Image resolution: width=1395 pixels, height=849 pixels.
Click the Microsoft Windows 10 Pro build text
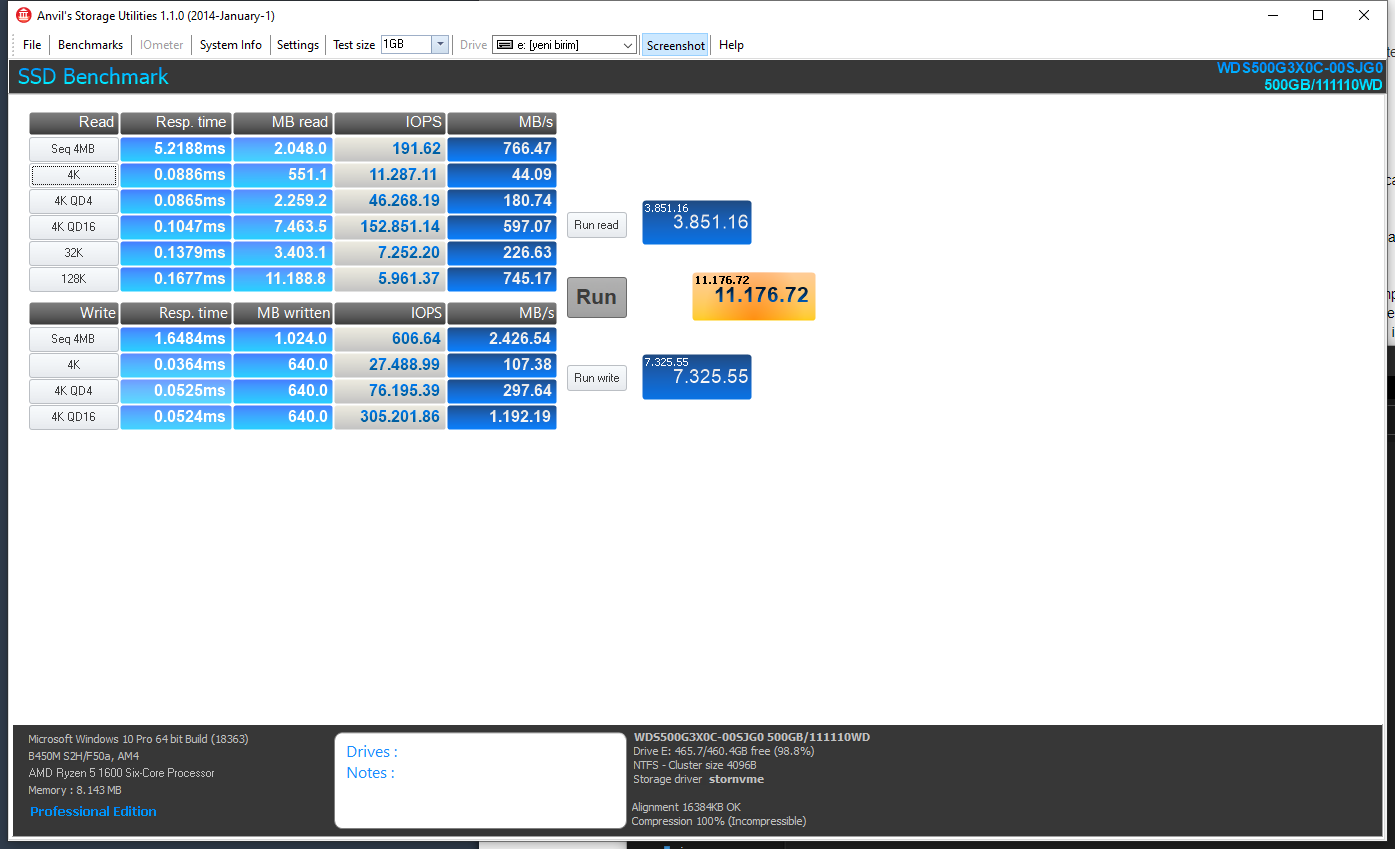[138, 739]
